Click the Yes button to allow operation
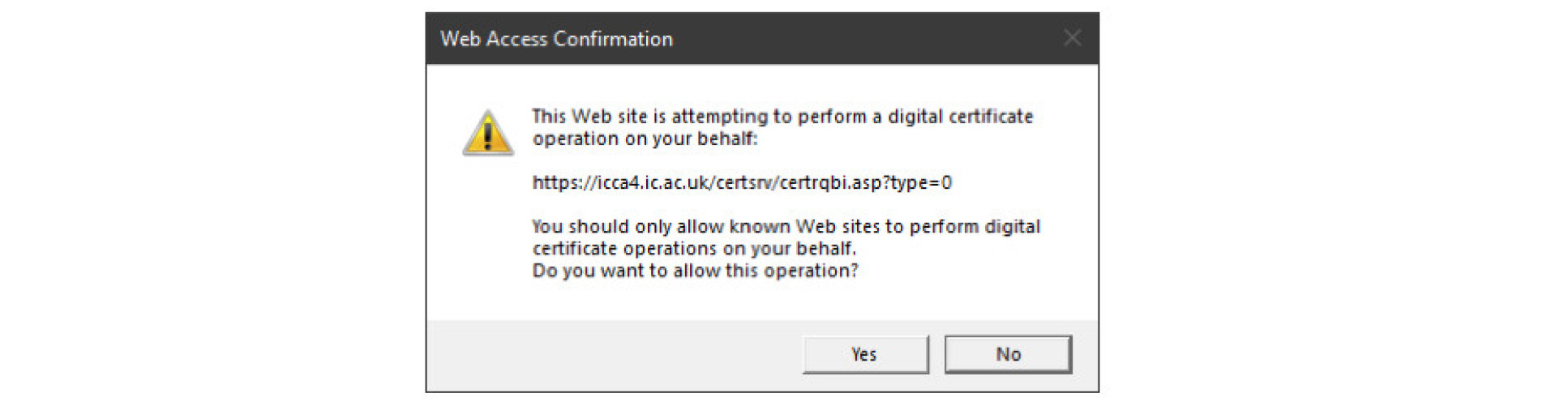 click(x=865, y=354)
